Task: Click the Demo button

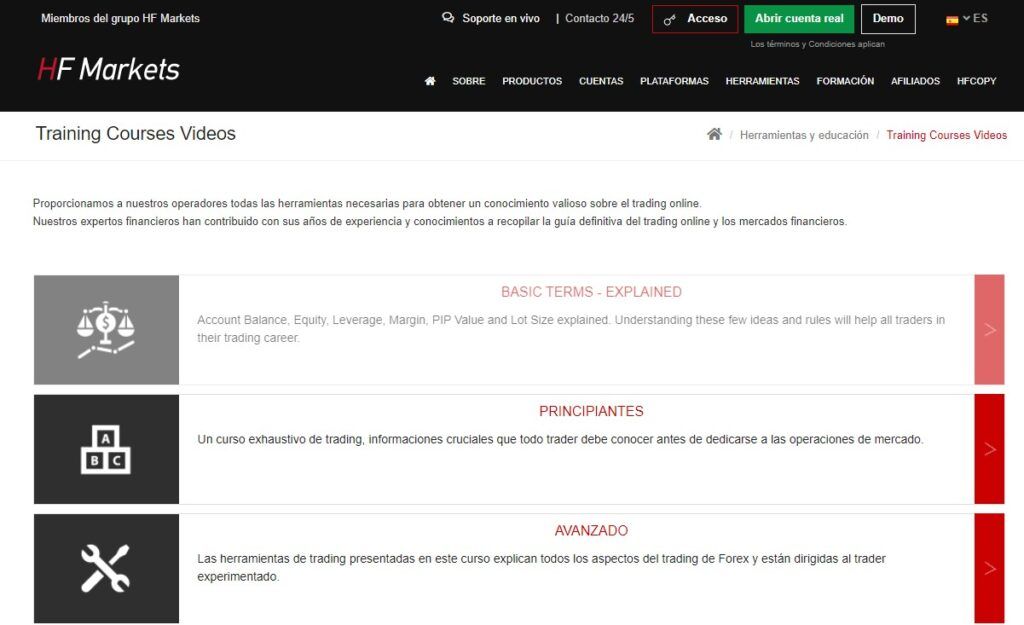Action: 888,19
